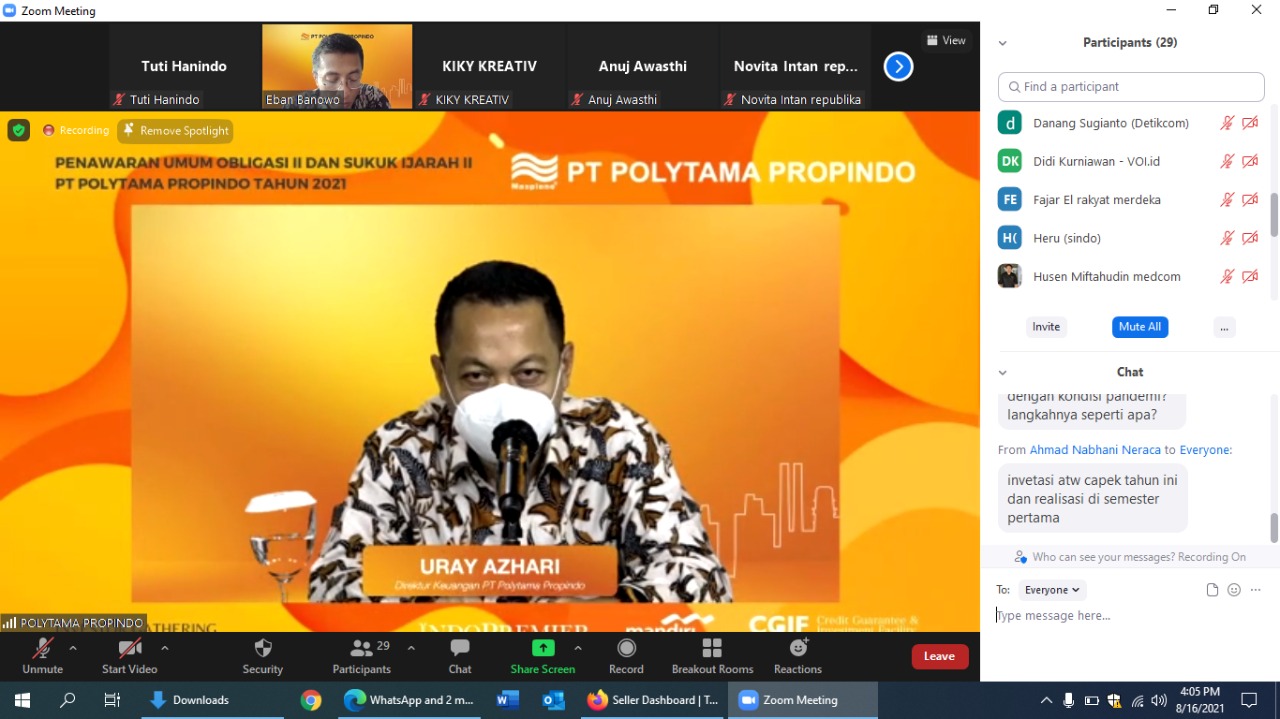Click the Find a participant search field
The height and width of the screenshot is (719, 1280).
pyautogui.click(x=1131, y=87)
